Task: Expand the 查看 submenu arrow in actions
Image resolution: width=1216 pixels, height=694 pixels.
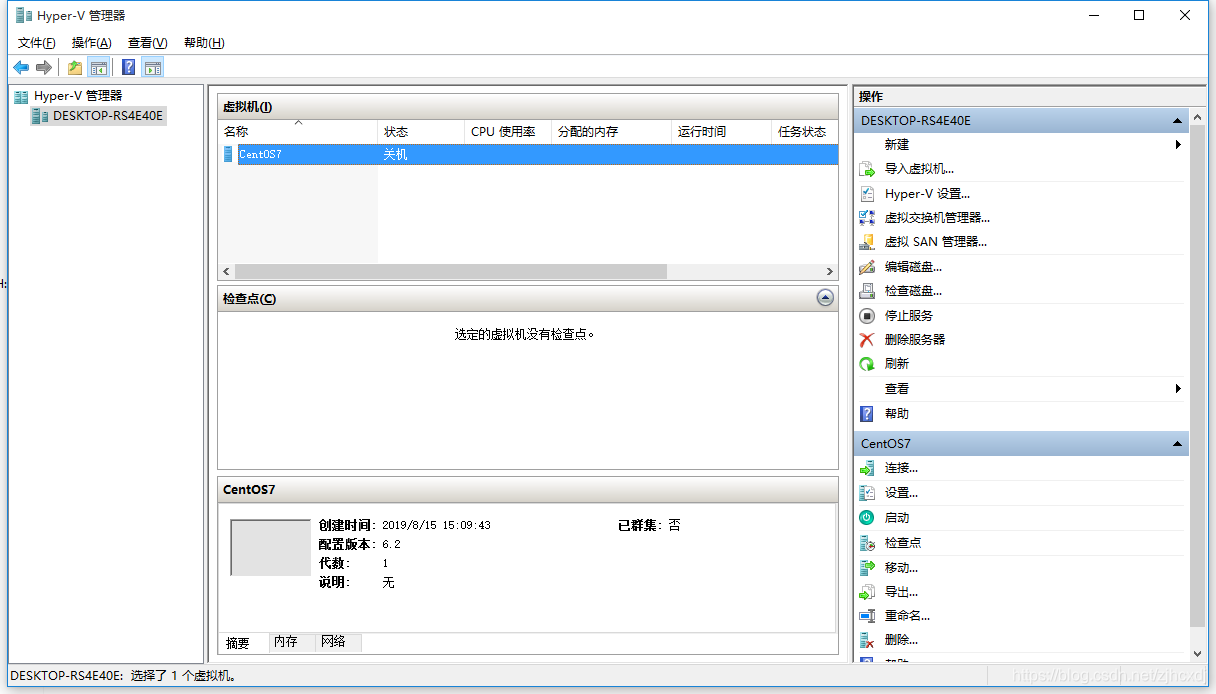Action: pos(1178,389)
